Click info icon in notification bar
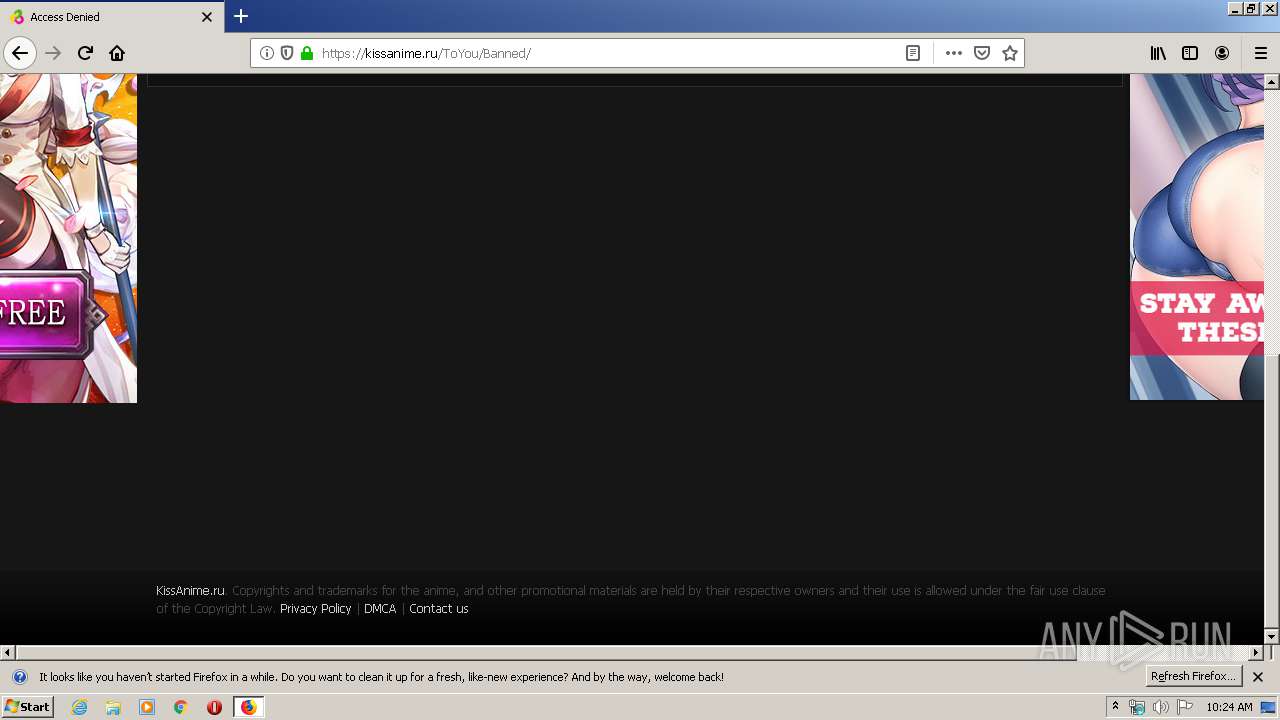 click(x=19, y=677)
